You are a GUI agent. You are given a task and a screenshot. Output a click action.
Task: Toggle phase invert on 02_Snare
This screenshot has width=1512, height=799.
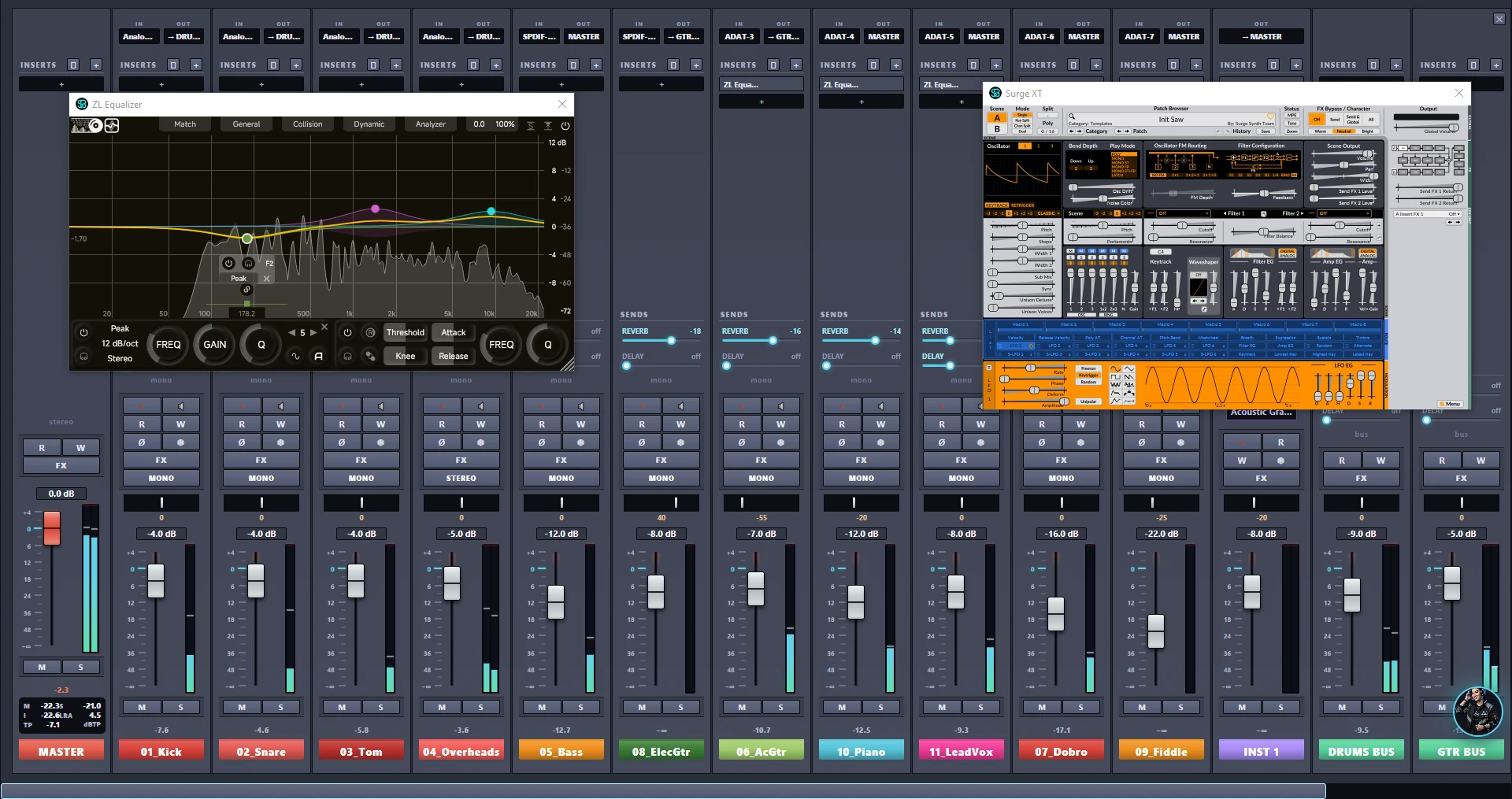click(x=242, y=442)
